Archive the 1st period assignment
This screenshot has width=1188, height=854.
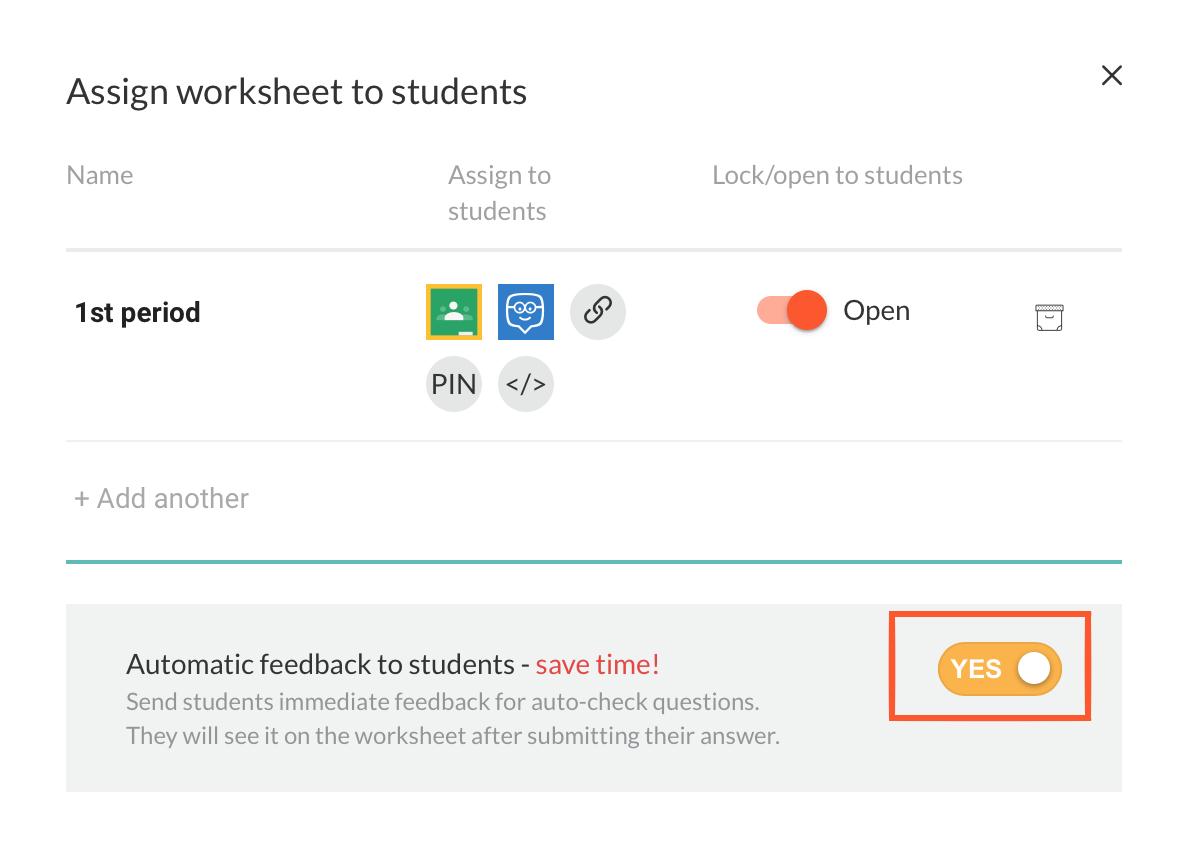(x=1049, y=318)
